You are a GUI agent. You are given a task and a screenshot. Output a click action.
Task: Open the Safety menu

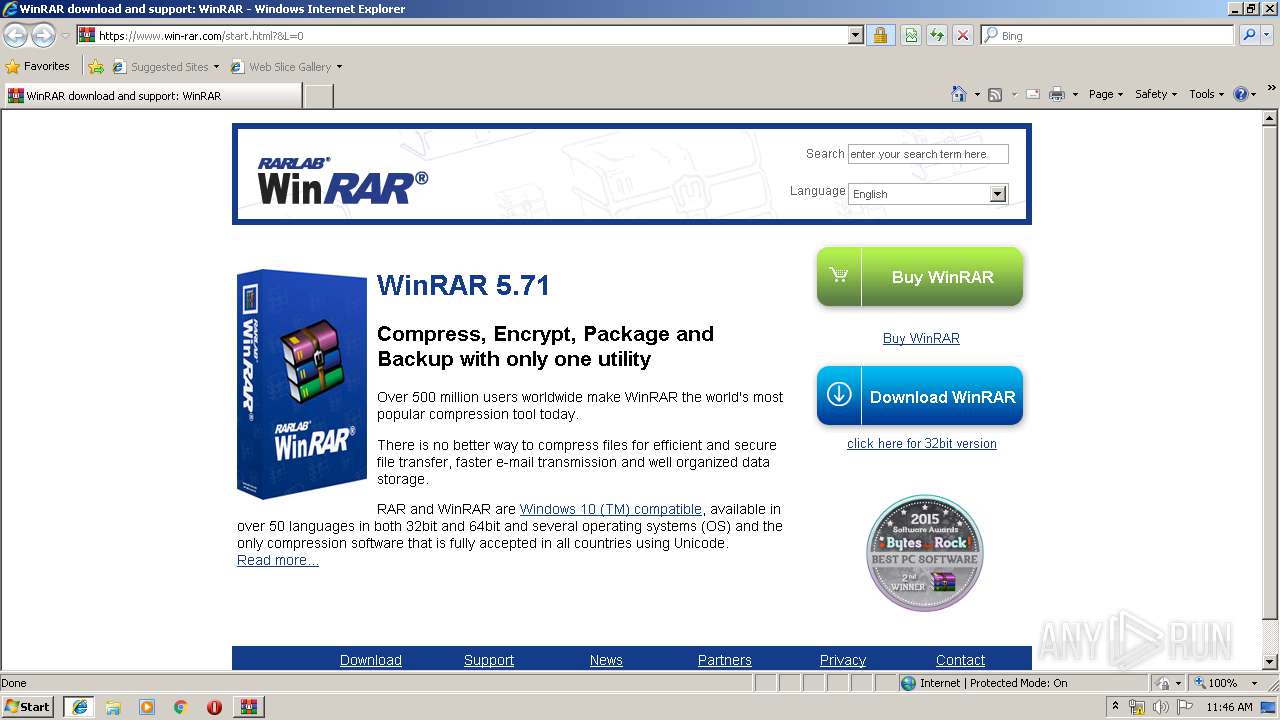[1156, 94]
